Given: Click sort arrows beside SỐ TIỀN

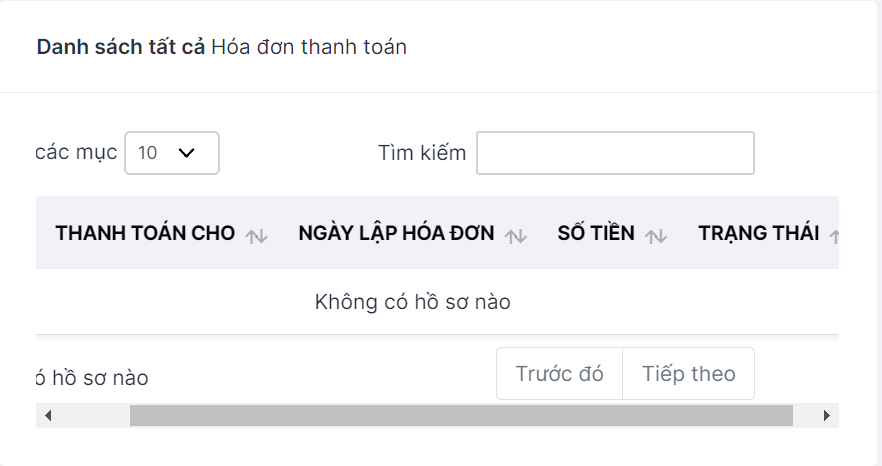Looking at the screenshot, I should coord(656,236).
